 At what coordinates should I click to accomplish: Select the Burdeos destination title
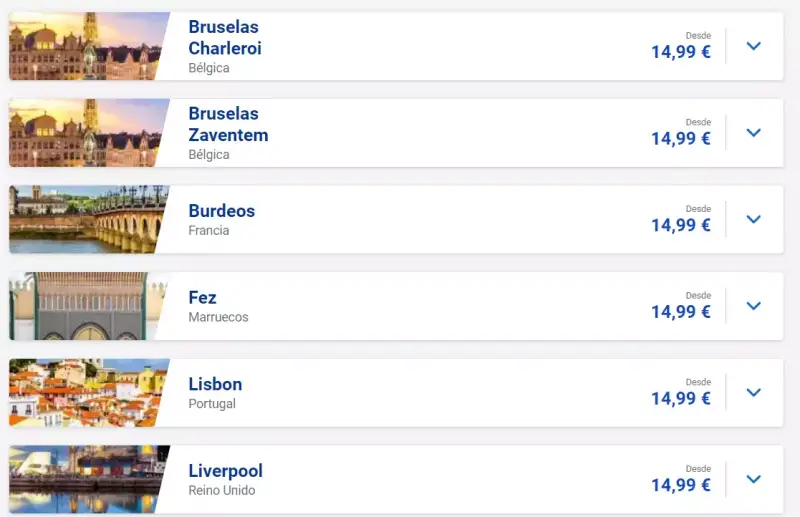coord(221,211)
